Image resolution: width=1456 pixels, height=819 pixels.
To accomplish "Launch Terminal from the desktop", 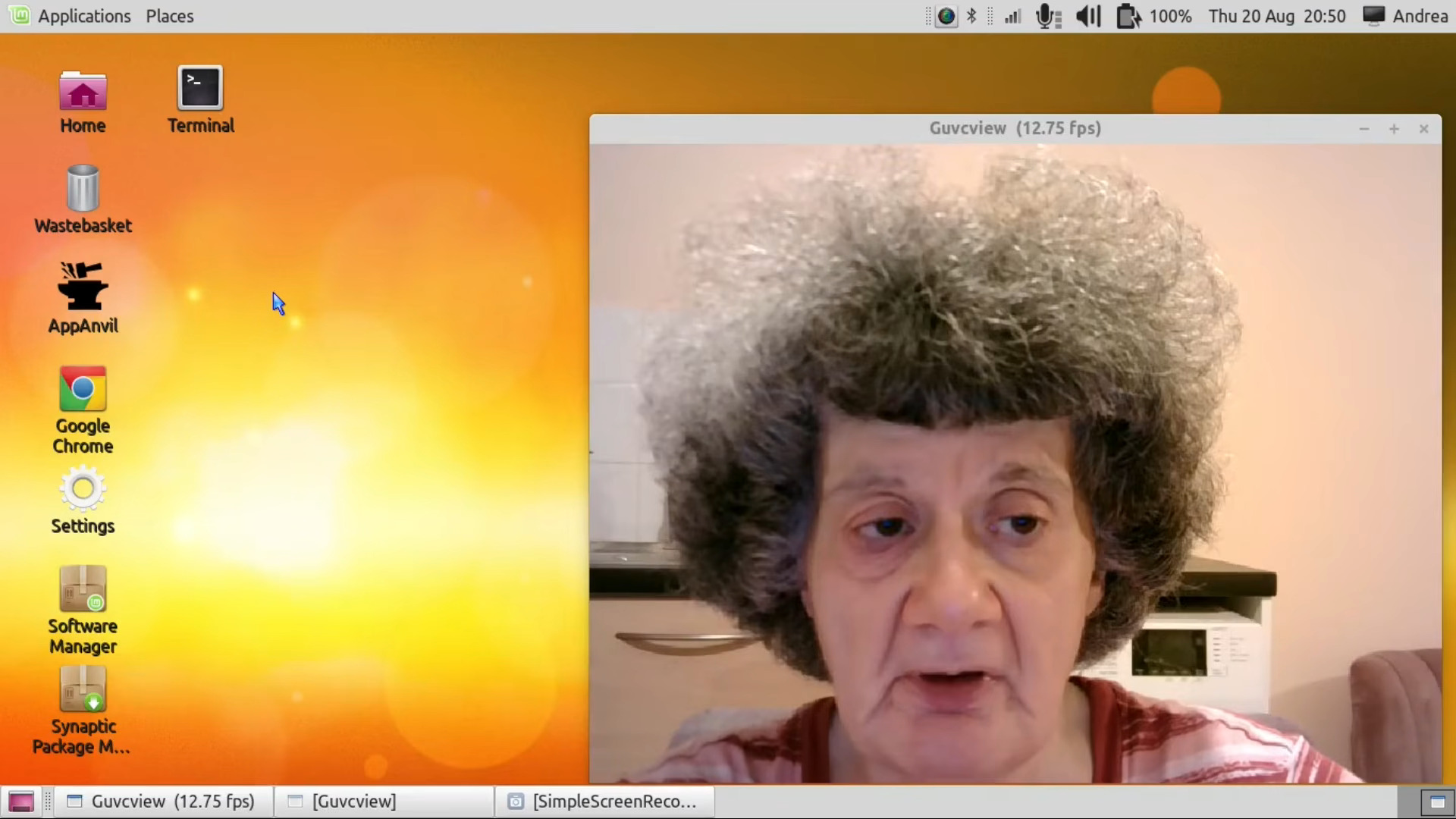I will pyautogui.click(x=200, y=101).
